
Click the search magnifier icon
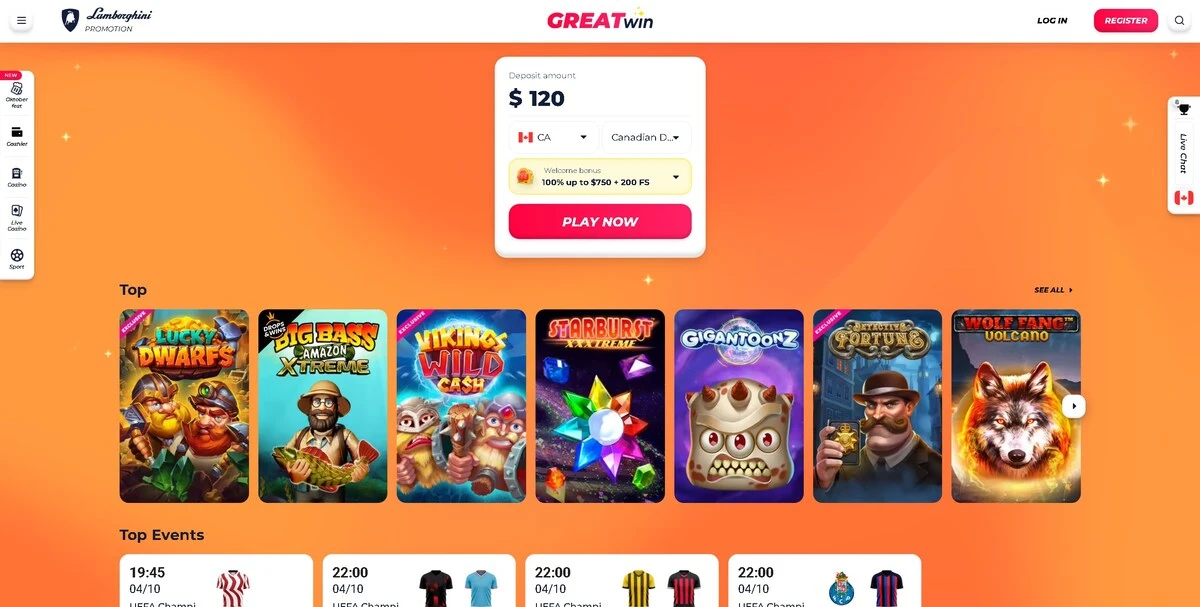1179,20
